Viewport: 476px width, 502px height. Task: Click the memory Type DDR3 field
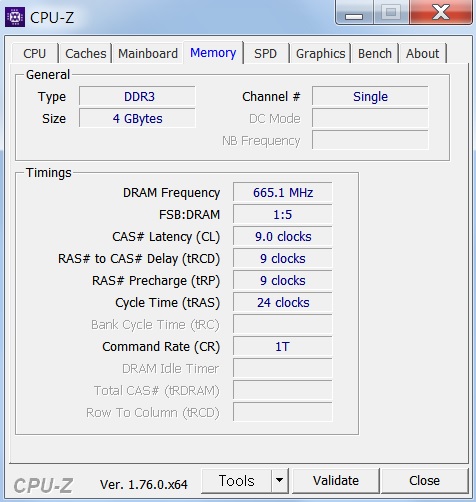137,96
